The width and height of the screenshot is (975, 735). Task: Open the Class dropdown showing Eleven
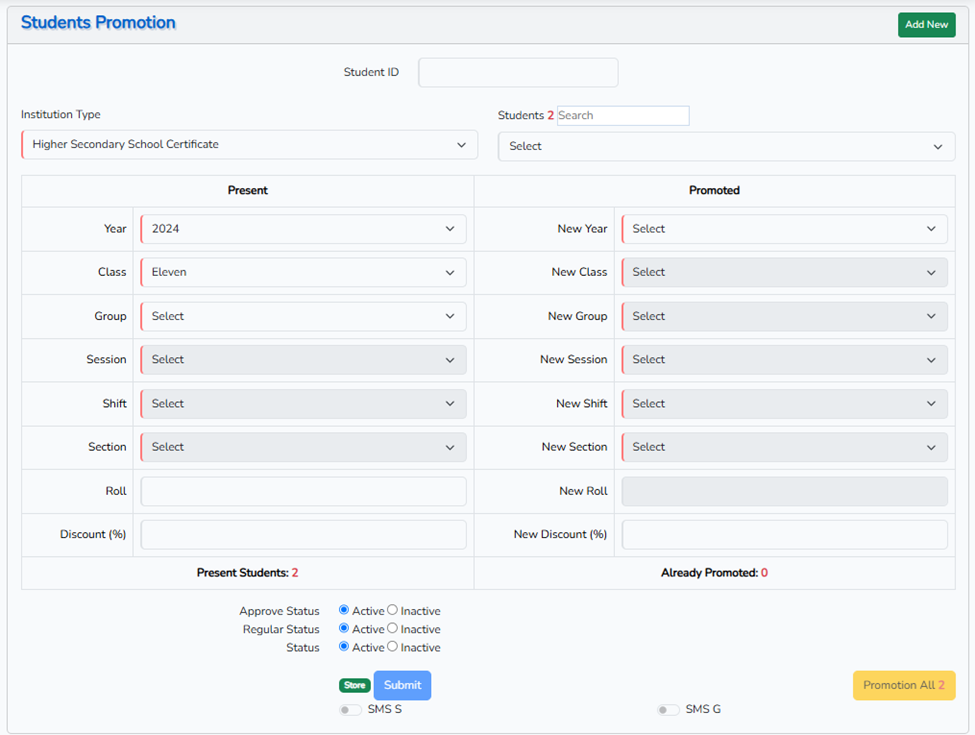pos(303,272)
